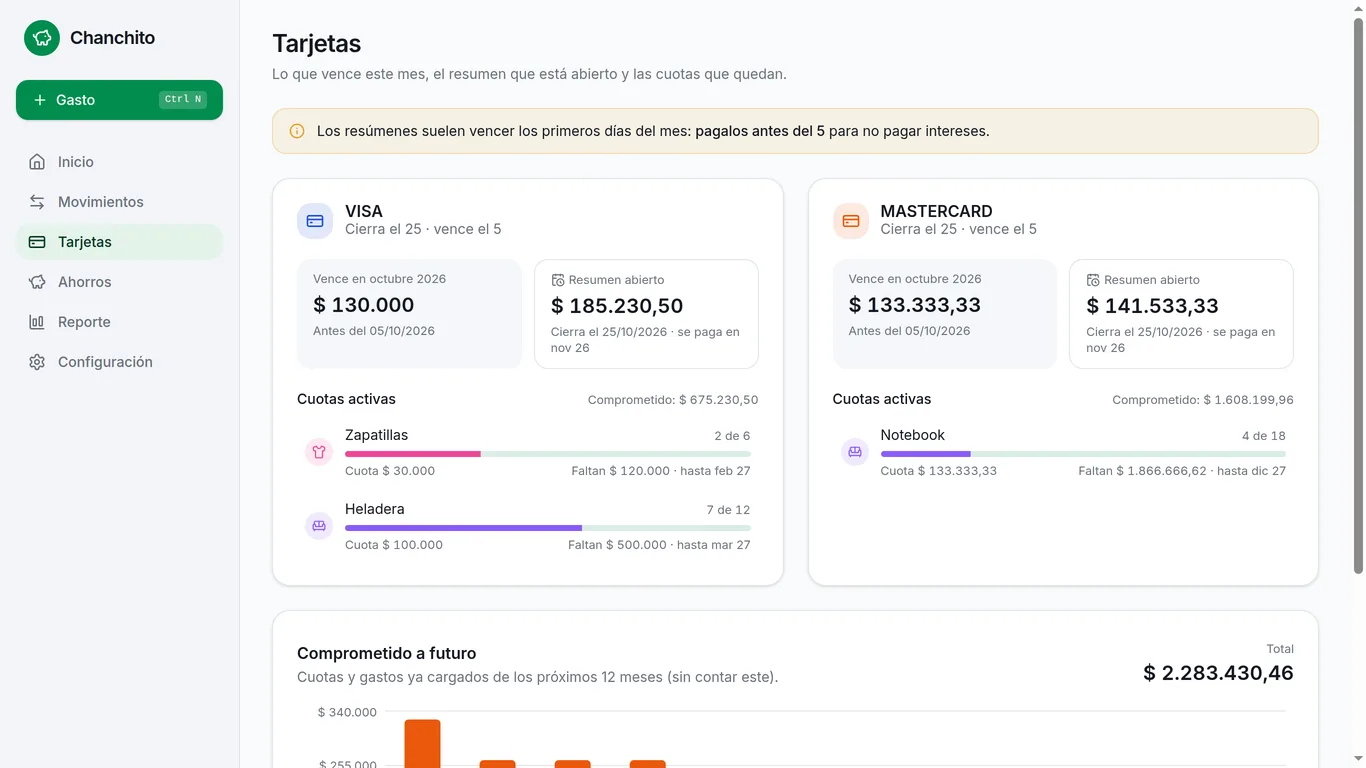
Task: Click the Reporte bar chart icon
Action: pyautogui.click(x=37, y=322)
